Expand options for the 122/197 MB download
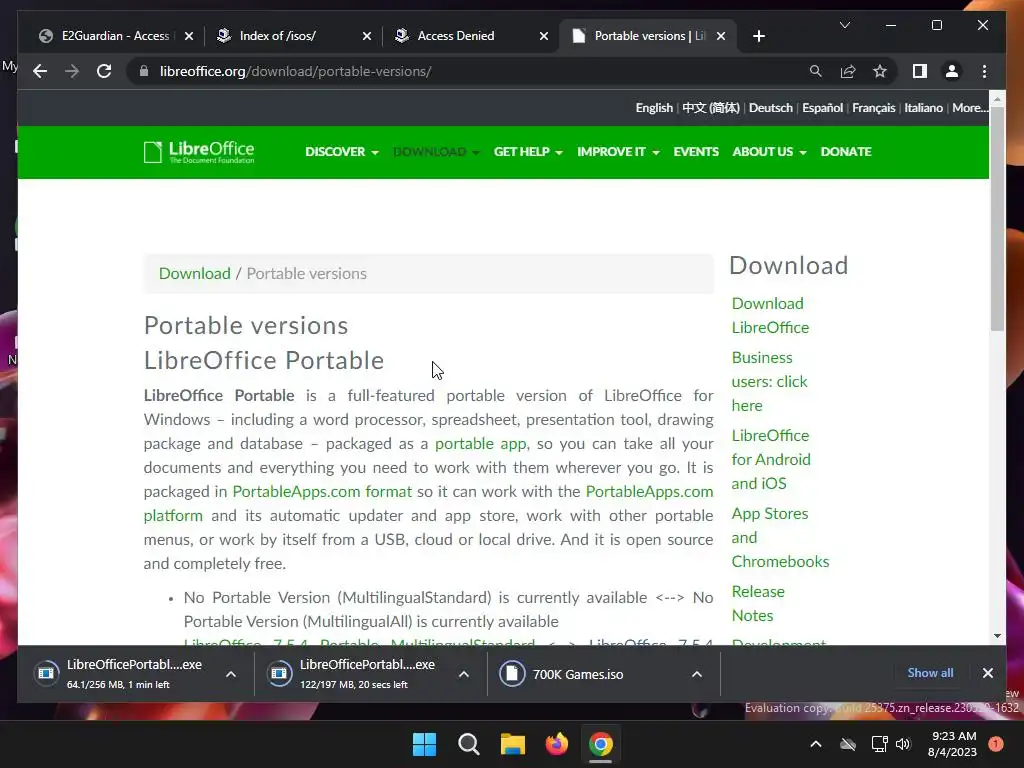 [464, 674]
